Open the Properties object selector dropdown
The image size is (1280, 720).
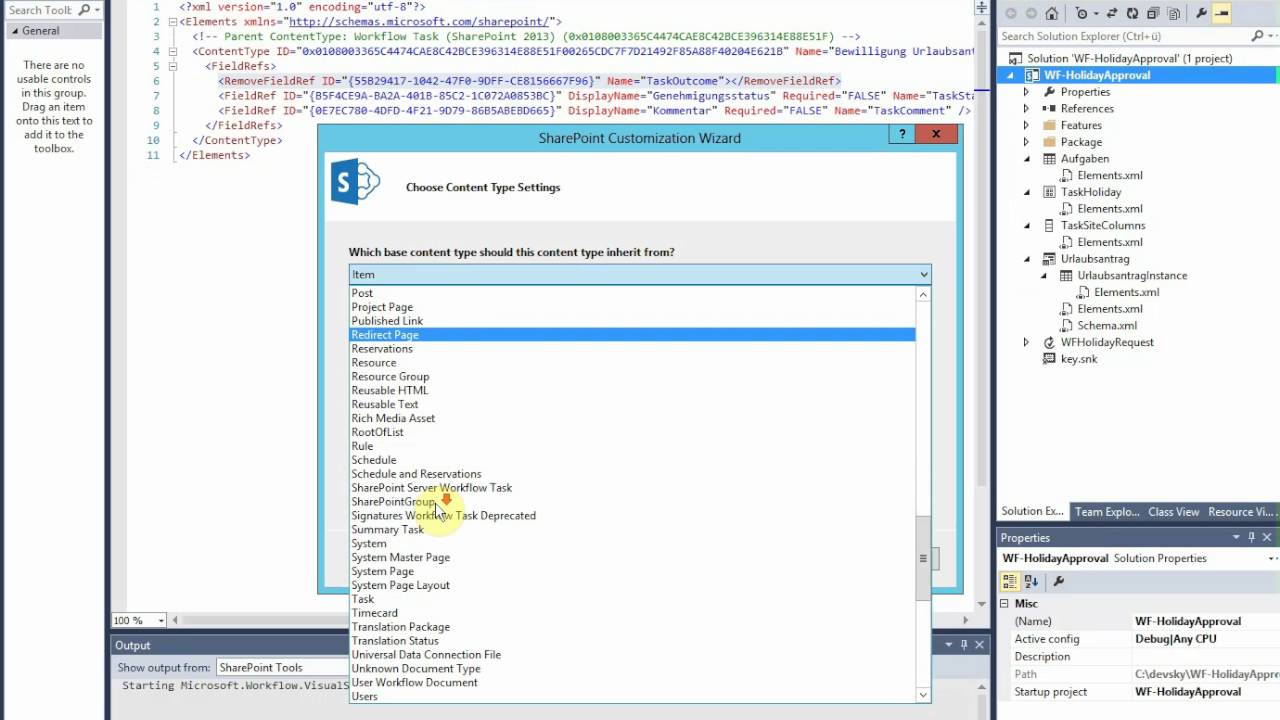coord(1272,559)
